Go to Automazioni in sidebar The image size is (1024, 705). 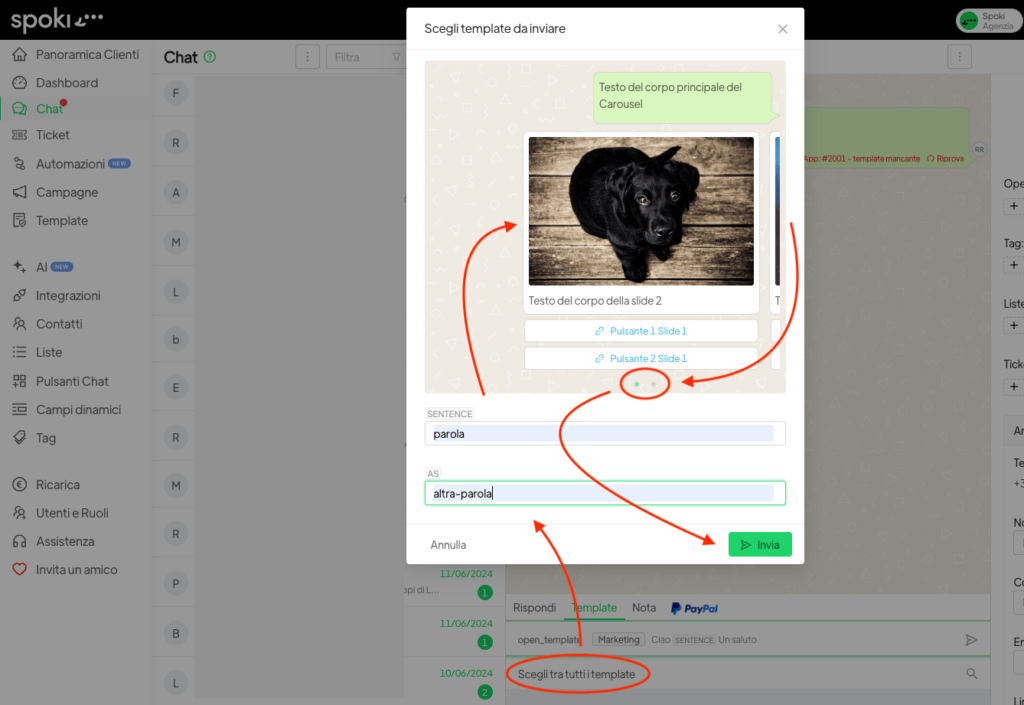click(x=70, y=163)
